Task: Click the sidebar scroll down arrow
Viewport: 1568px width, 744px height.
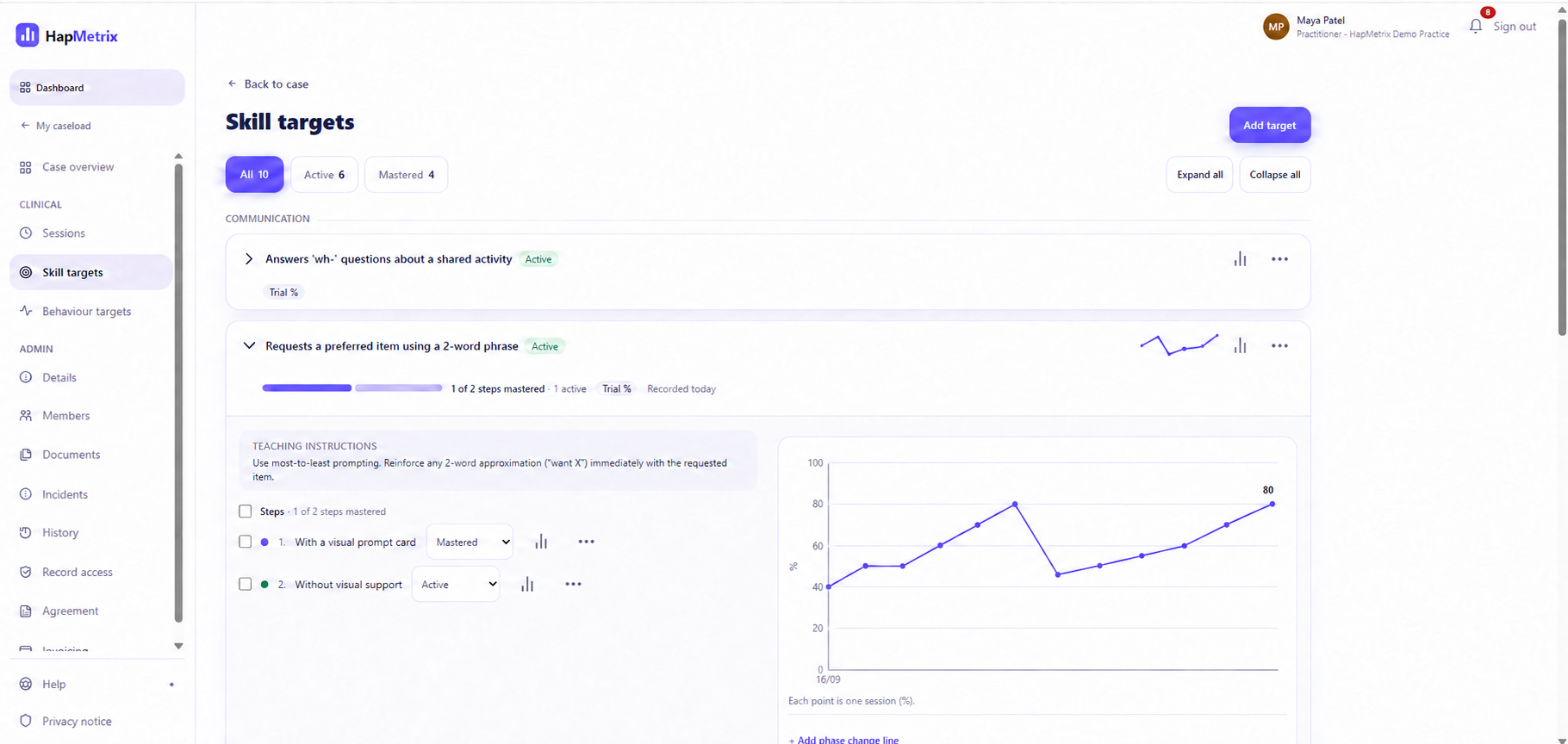Action: tap(178, 646)
